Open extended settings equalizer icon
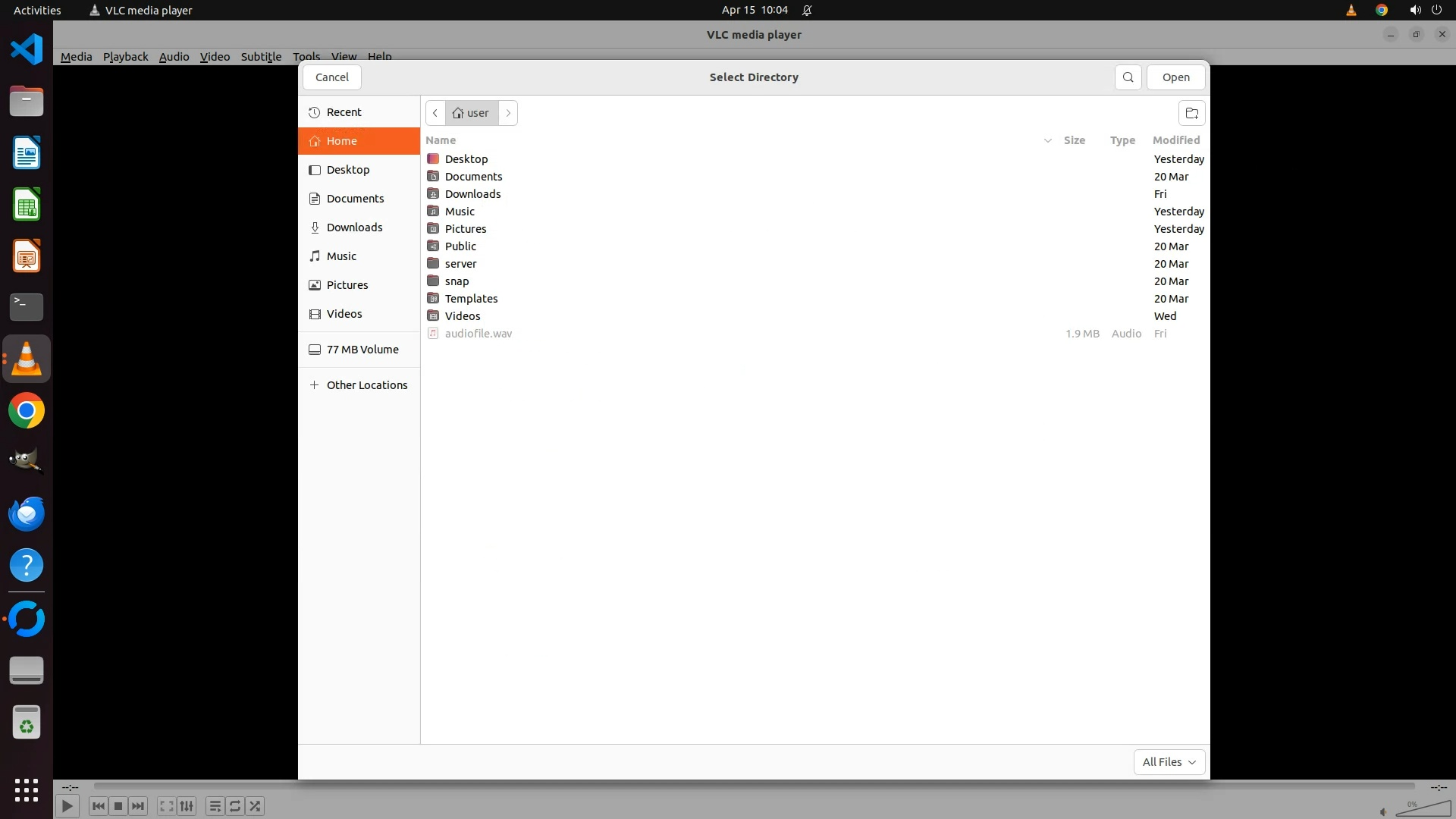Screen dimensions: 1456x819 [x=187, y=806]
